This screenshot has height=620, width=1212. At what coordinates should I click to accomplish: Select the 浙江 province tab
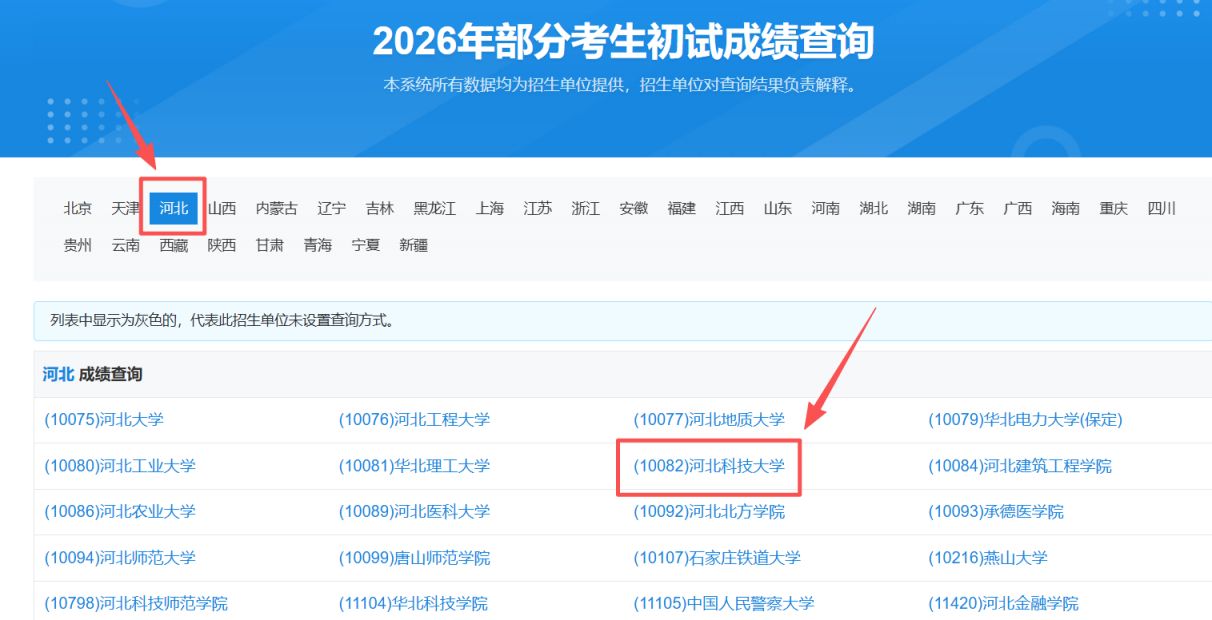[586, 209]
